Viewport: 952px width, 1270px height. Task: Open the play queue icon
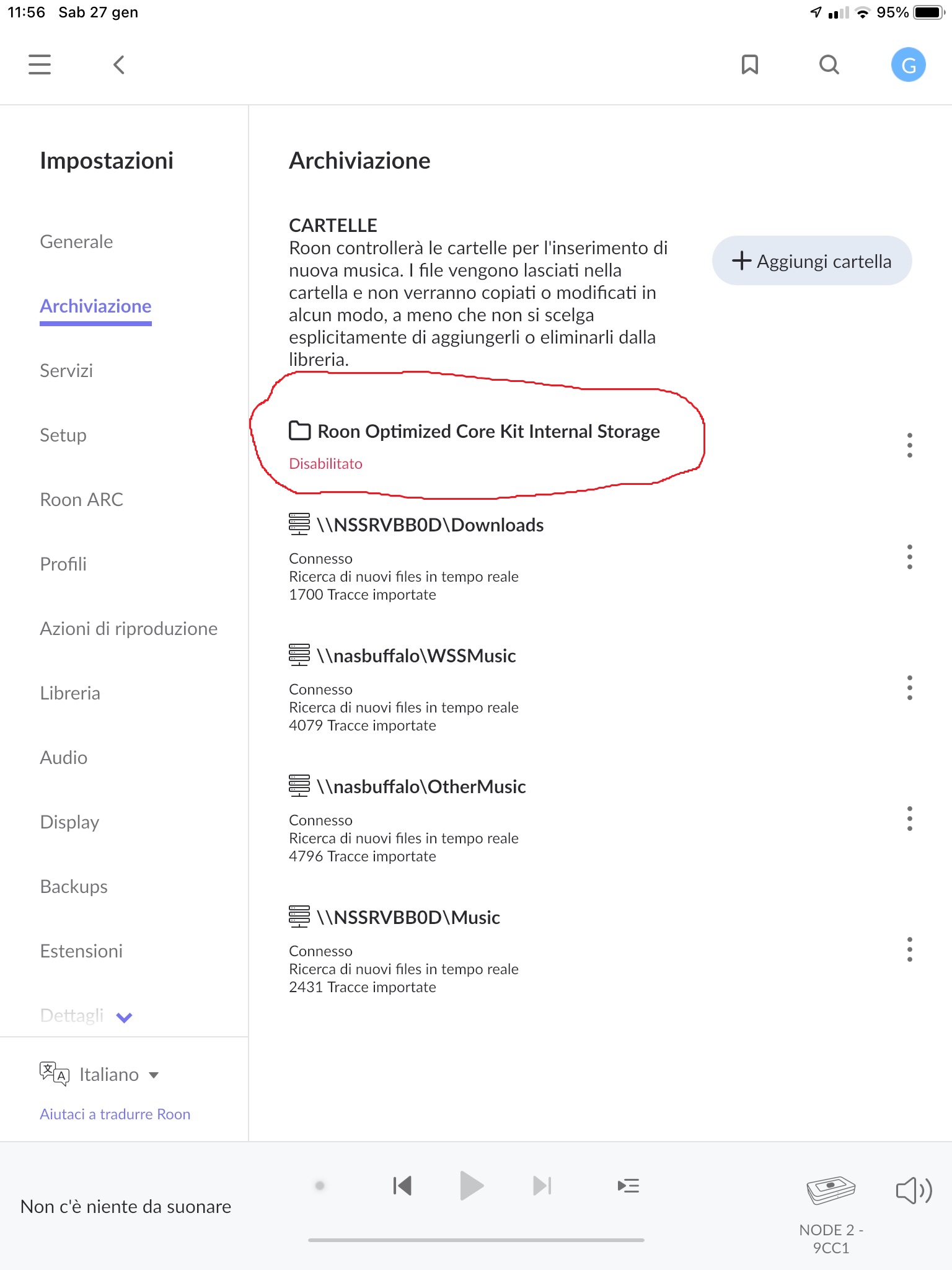[x=628, y=1186]
